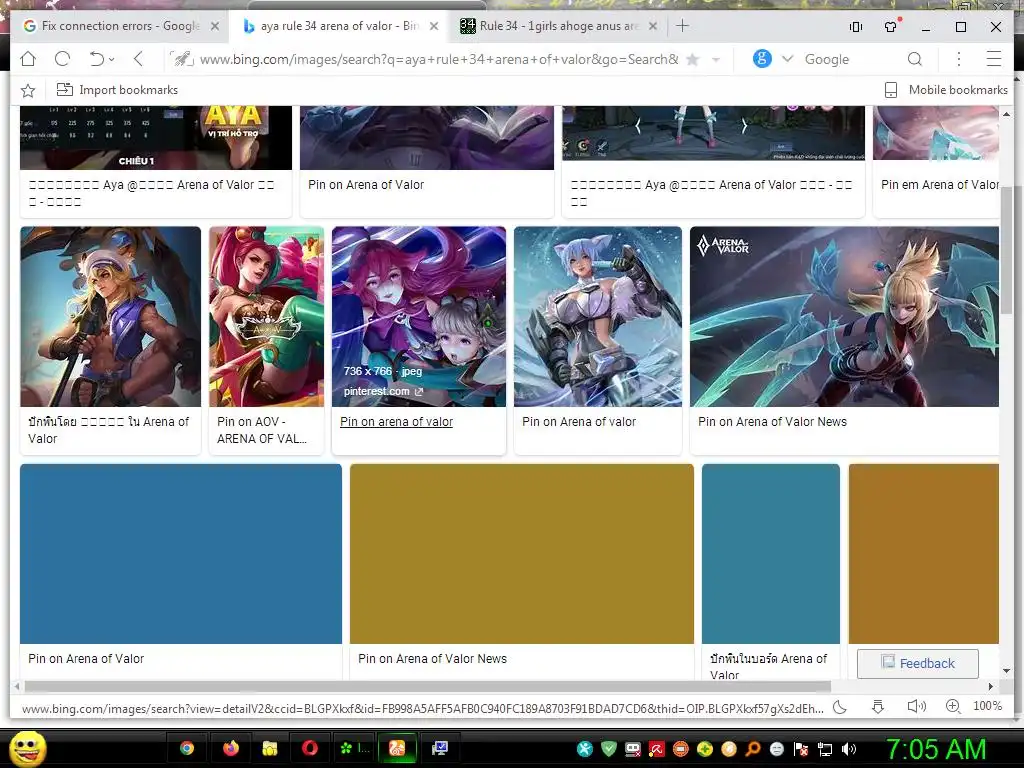This screenshot has width=1024, height=768.
Task: Click the vertical scrollbar down arrow
Action: point(1006,671)
